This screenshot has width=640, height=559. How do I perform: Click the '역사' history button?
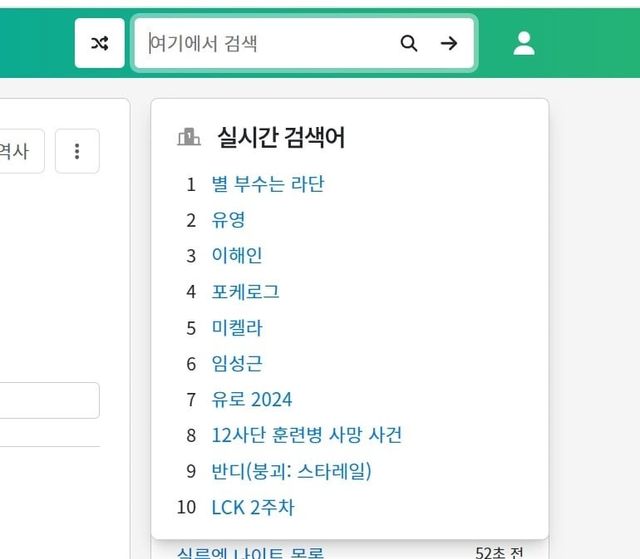pos(18,151)
